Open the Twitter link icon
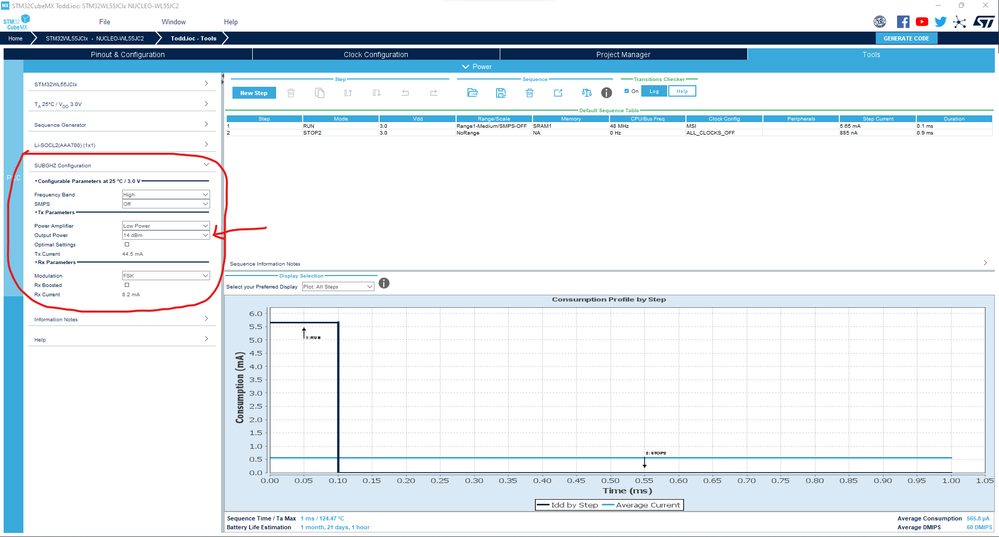This screenshot has width=999, height=537. 940,22
